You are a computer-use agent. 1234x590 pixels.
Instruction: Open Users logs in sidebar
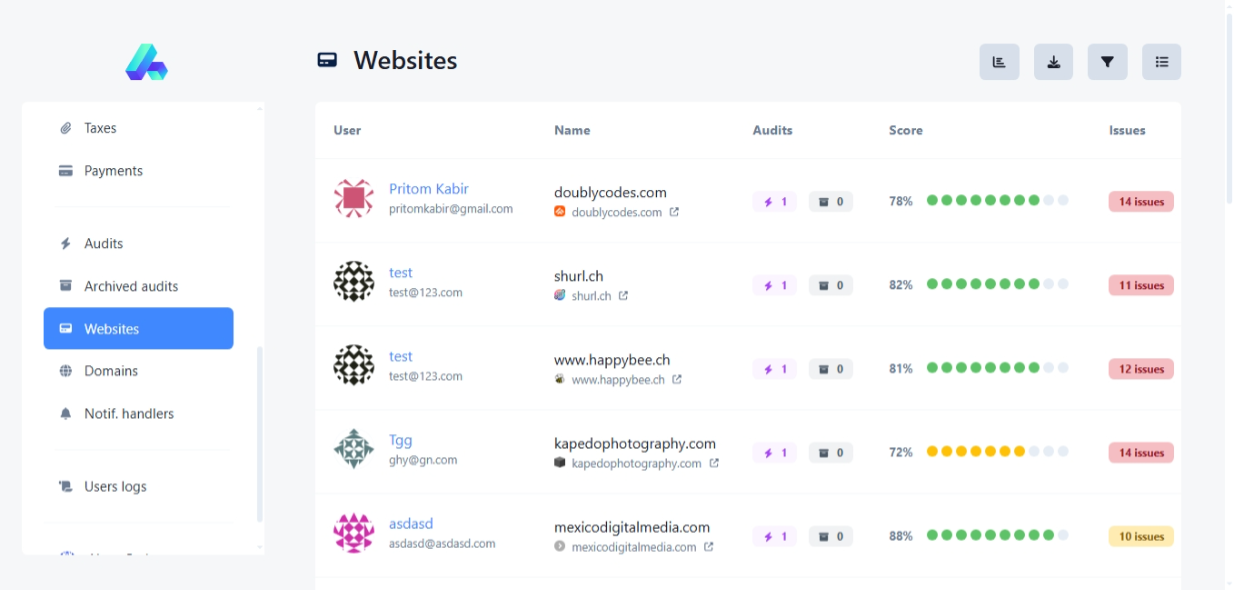click(x=115, y=487)
